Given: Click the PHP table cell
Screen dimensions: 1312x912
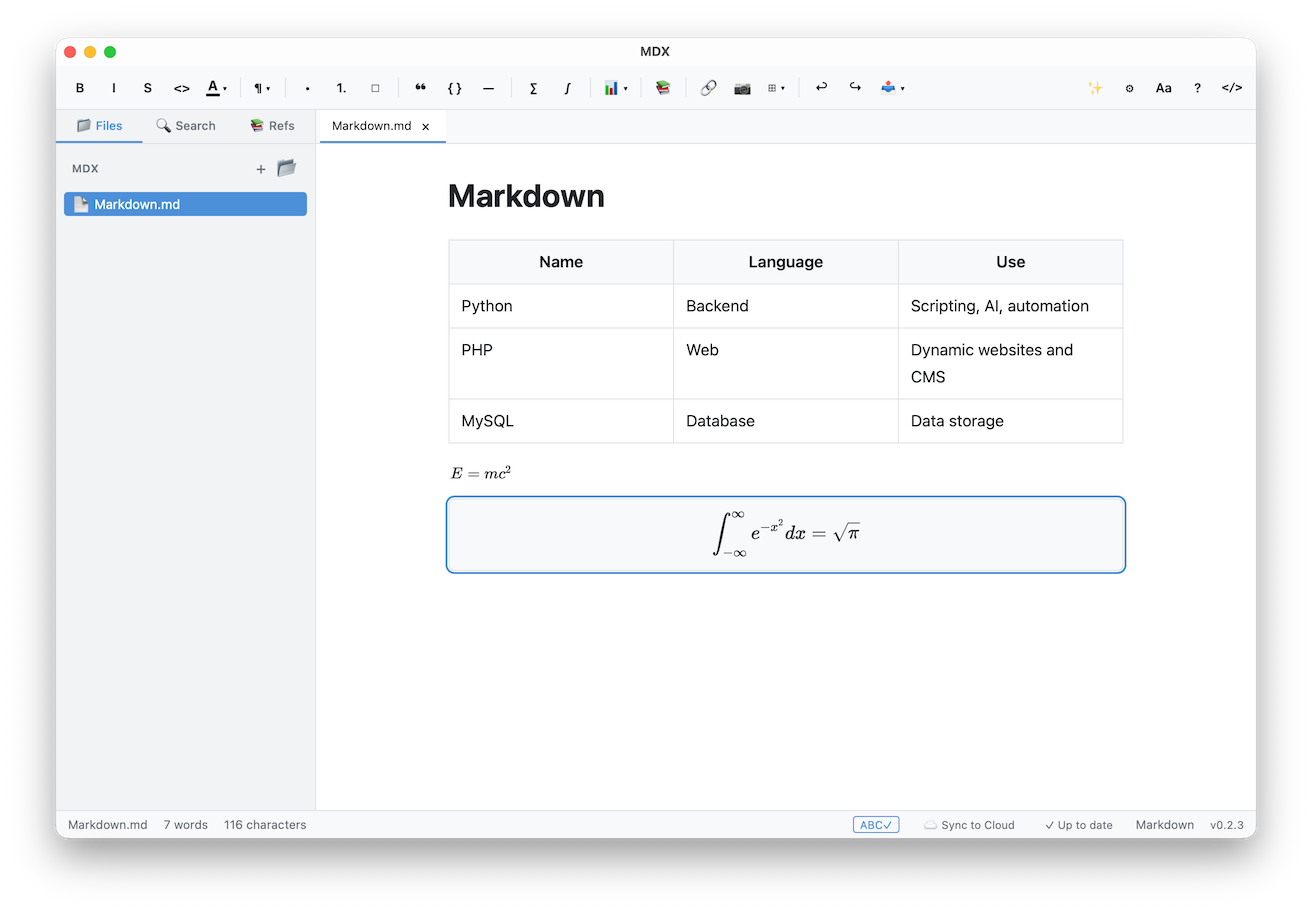Looking at the screenshot, I should pyautogui.click(x=561, y=364).
